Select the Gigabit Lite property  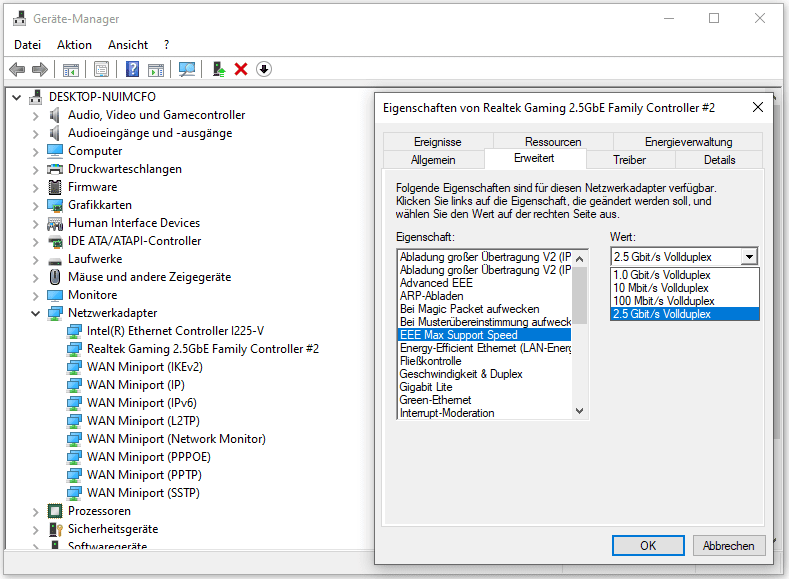tap(485, 387)
